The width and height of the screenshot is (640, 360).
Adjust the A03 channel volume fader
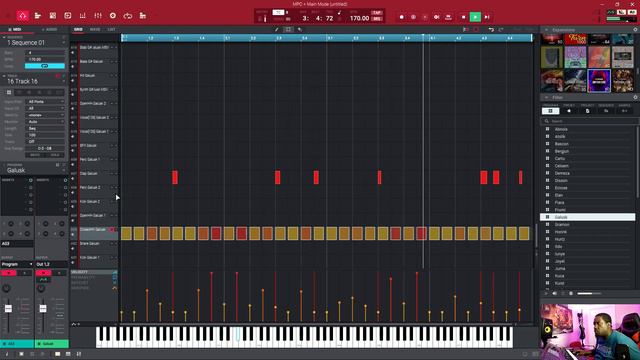click(8, 309)
